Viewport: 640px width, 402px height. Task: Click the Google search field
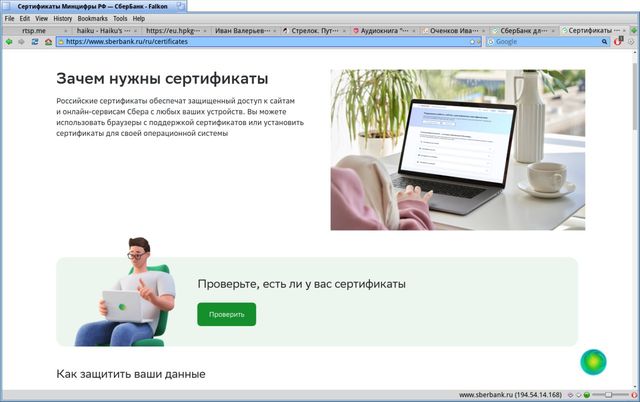tap(547, 42)
